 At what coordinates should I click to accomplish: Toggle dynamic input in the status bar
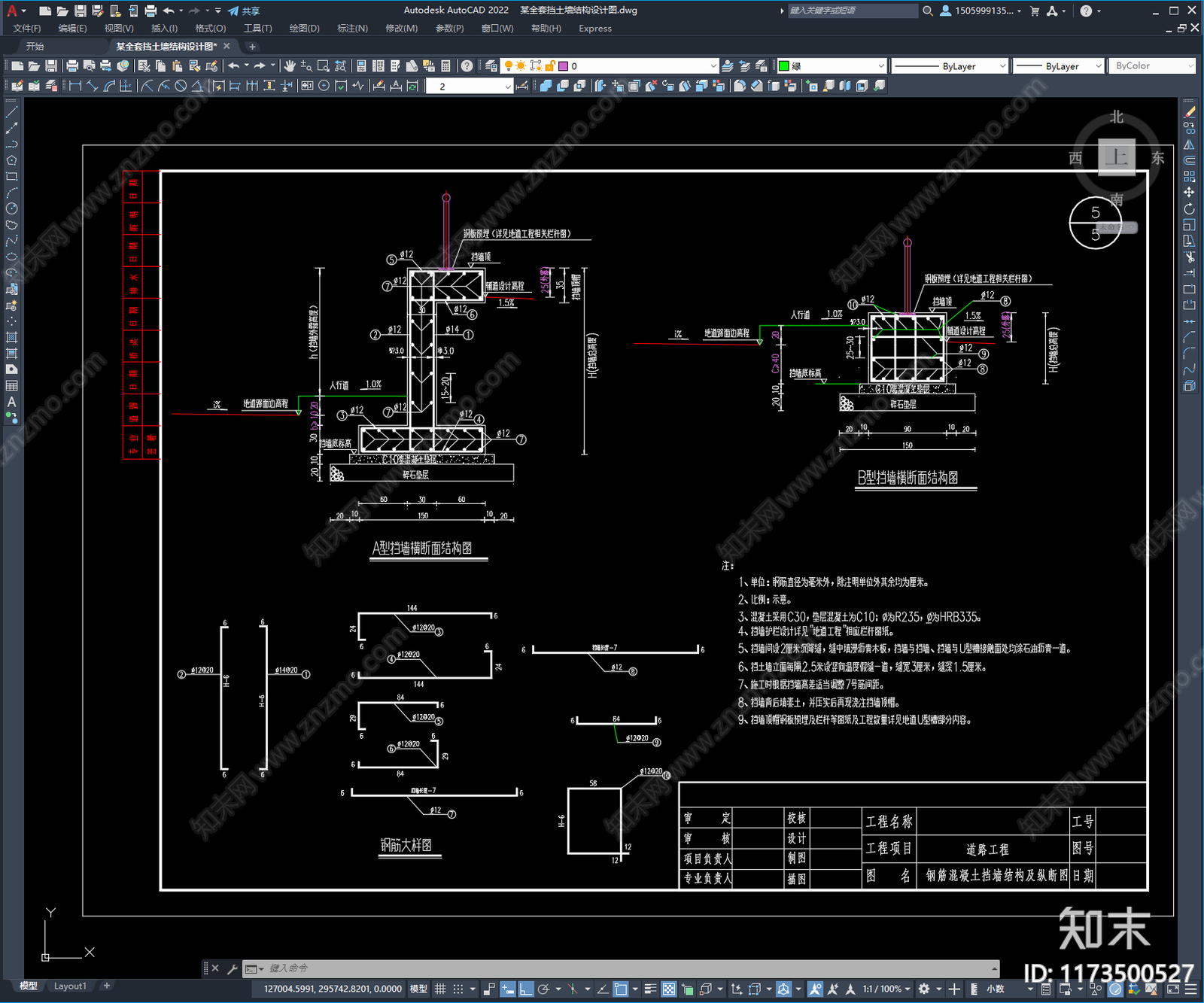coord(508,989)
